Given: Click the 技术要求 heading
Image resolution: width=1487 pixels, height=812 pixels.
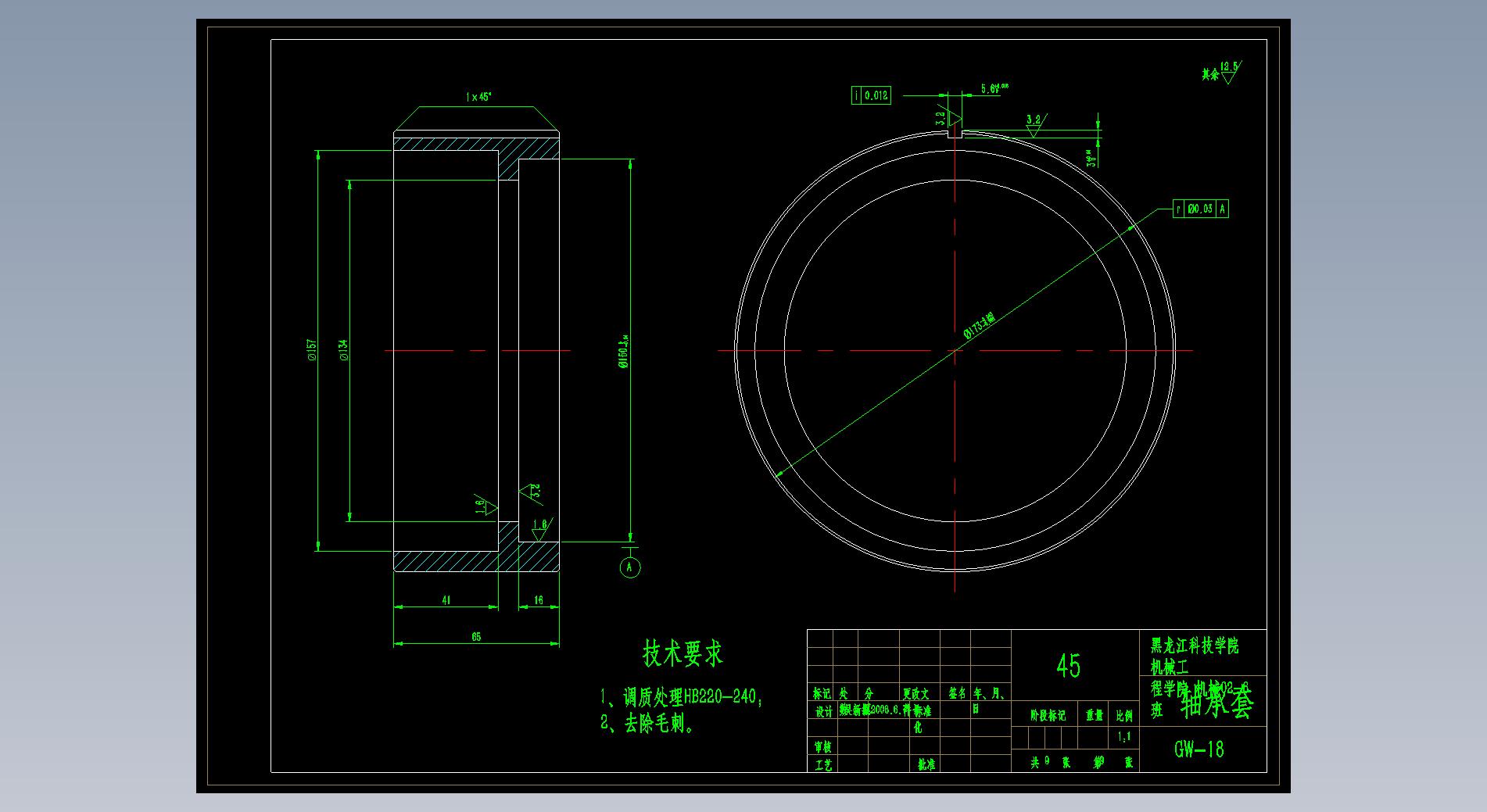Looking at the screenshot, I should coord(683,655).
